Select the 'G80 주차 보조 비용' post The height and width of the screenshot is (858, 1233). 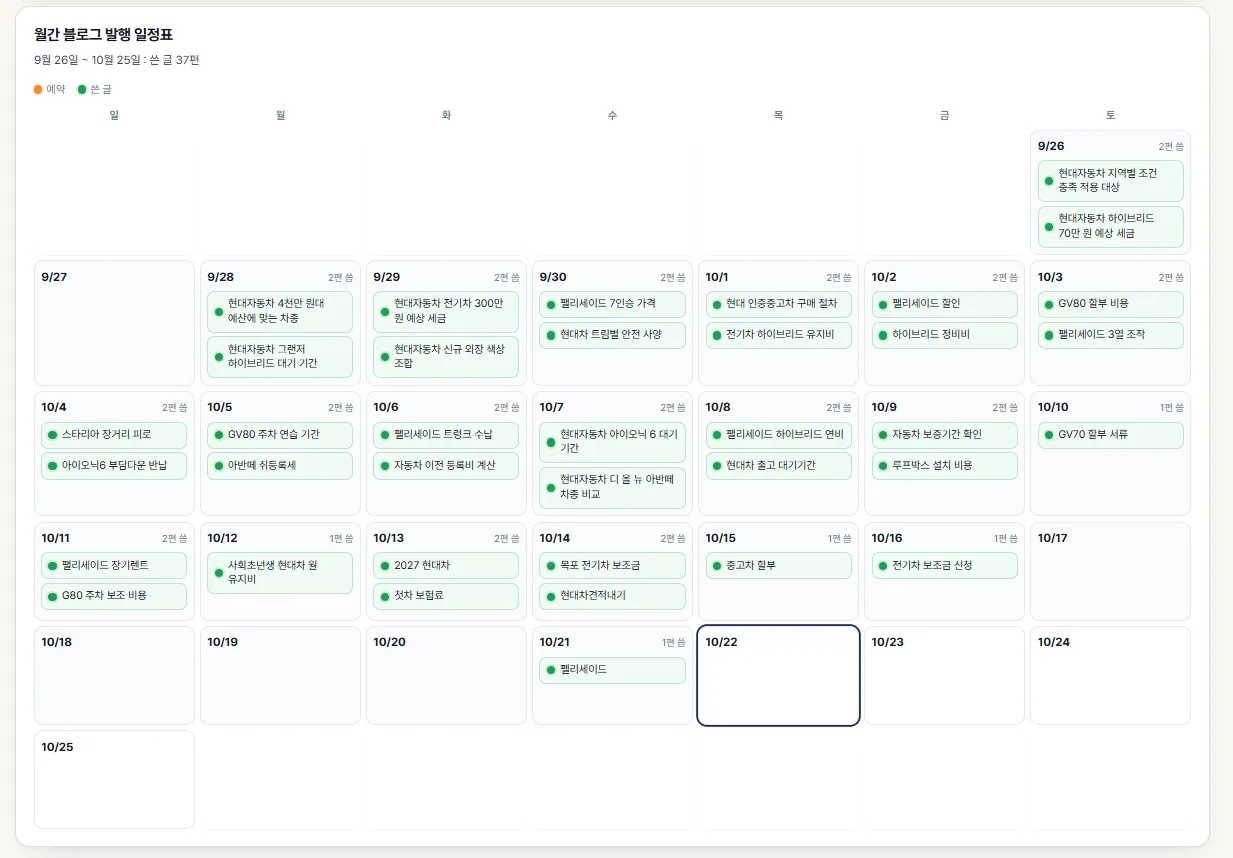click(x=114, y=596)
